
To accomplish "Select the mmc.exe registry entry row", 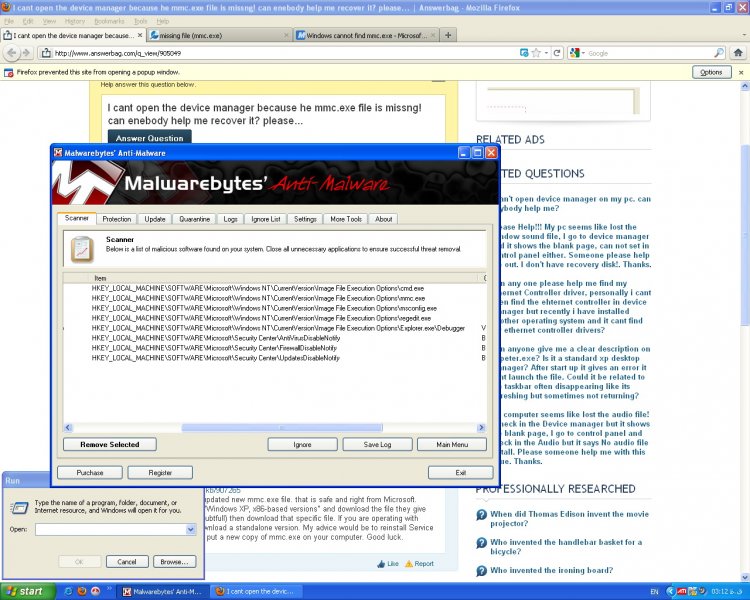I will click(x=275, y=299).
